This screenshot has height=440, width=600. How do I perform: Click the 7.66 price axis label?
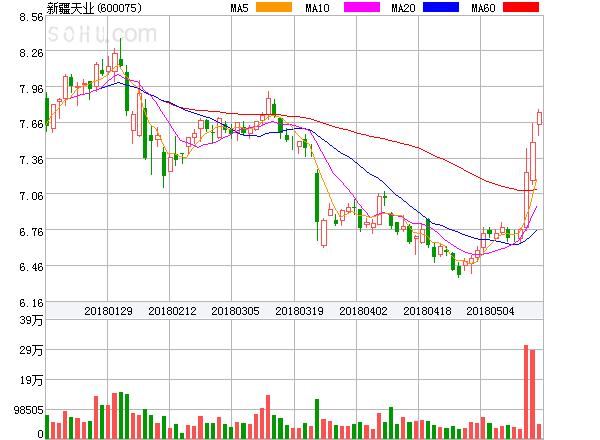pos(31,124)
